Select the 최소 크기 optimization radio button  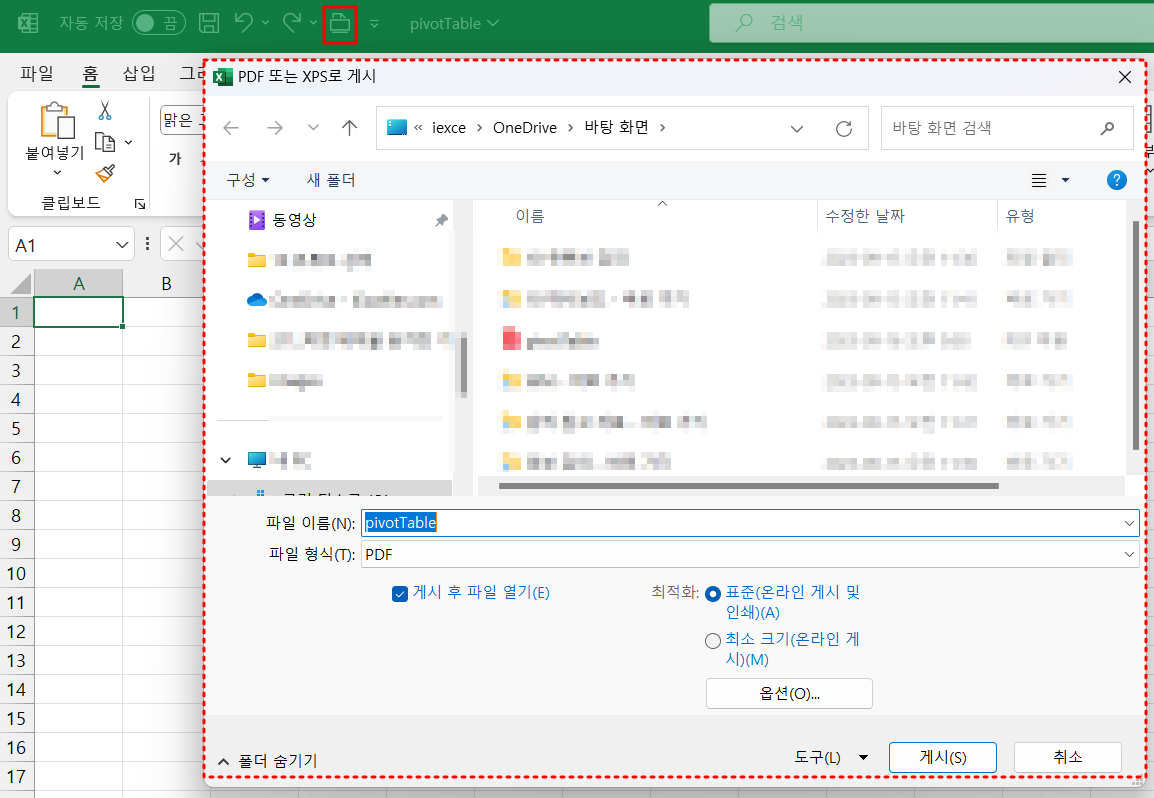(713, 640)
